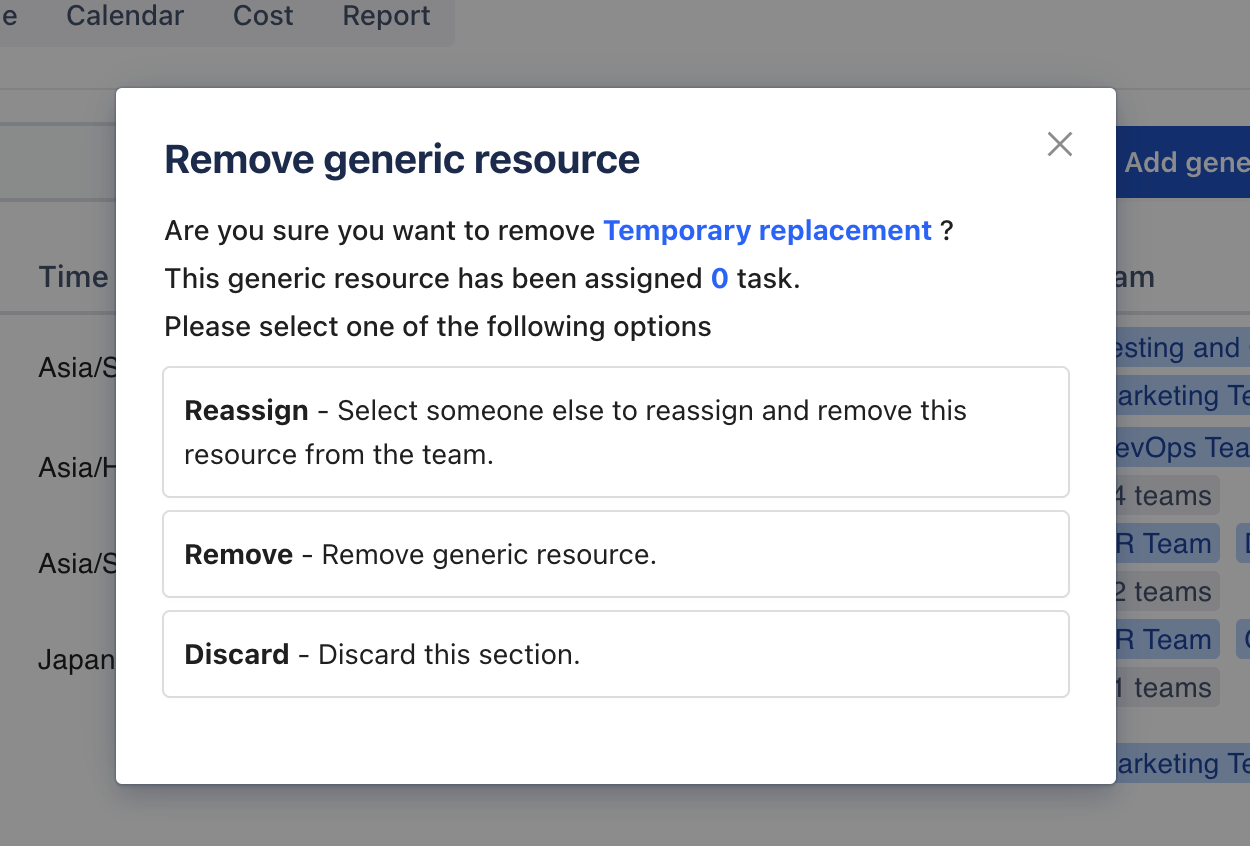
Task: Select the DevOps Team tag
Action: (1183, 447)
